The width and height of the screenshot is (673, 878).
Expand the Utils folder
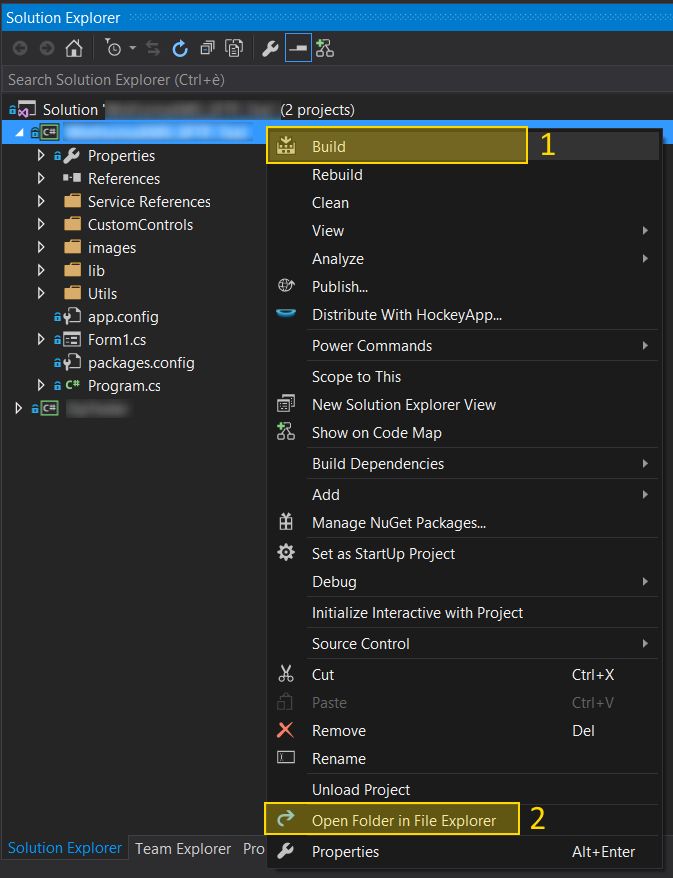coord(40,293)
